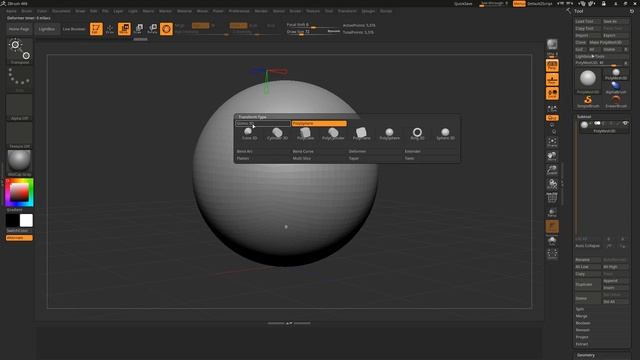
Task: Open the MatCap Gray material selector
Action: 20,163
